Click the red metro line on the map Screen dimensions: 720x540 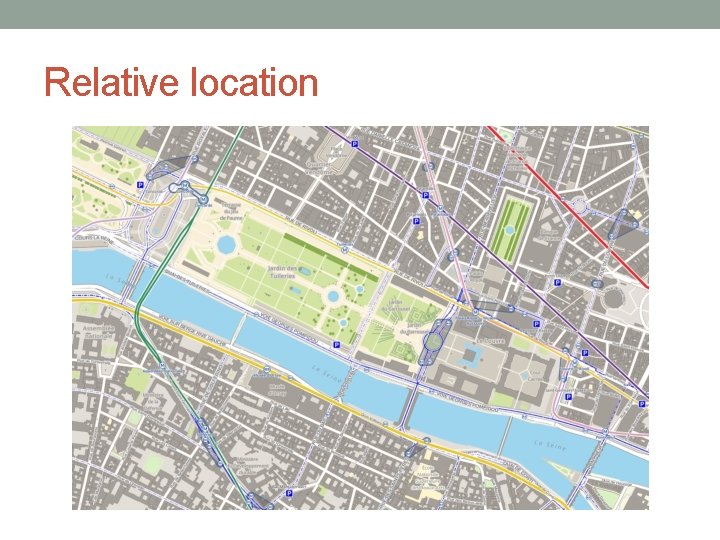(x=568, y=208)
